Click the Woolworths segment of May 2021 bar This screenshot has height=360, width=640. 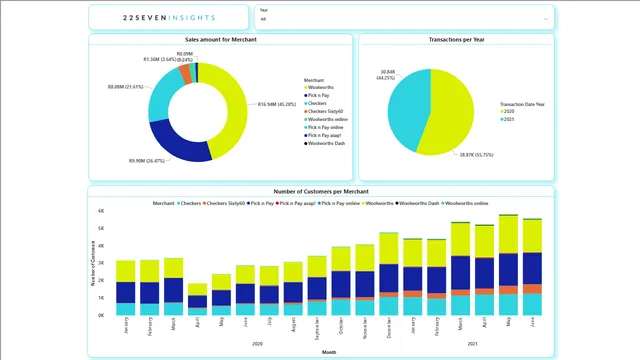pyautogui.click(x=508, y=235)
